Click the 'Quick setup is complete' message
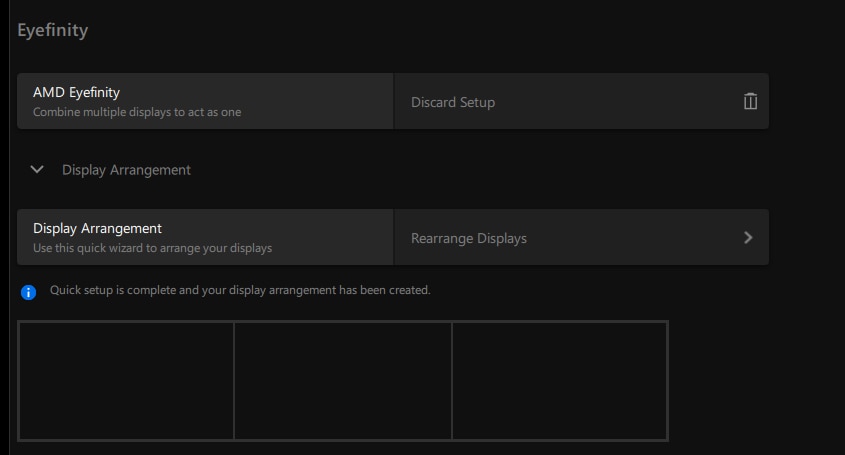This screenshot has height=455, width=845. coord(240,291)
